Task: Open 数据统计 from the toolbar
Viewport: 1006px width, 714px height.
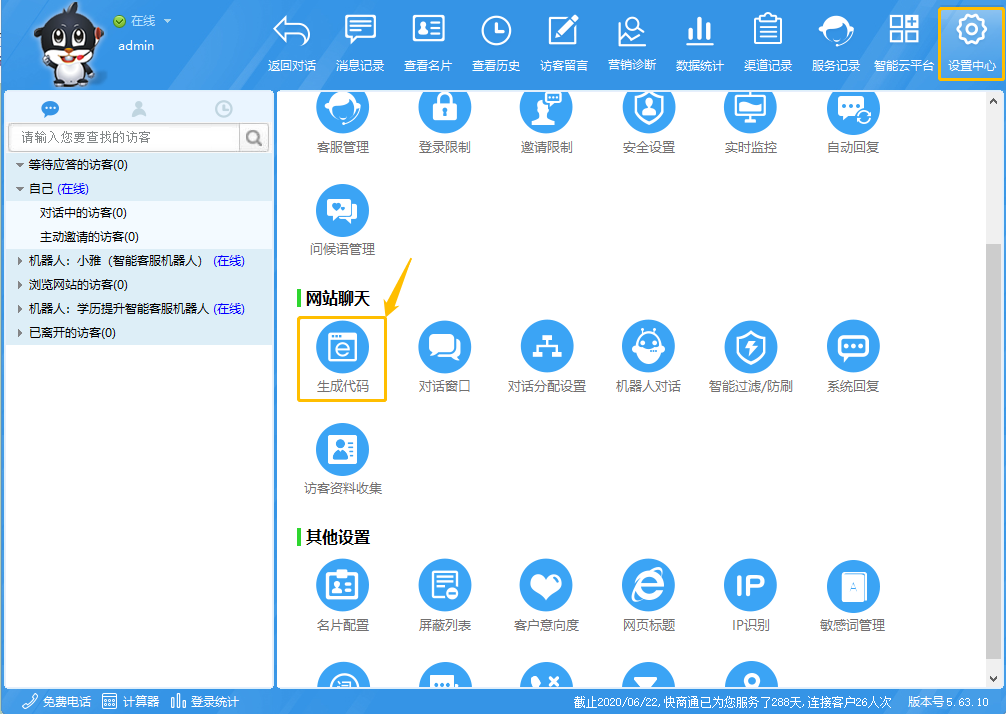Action: 699,42
